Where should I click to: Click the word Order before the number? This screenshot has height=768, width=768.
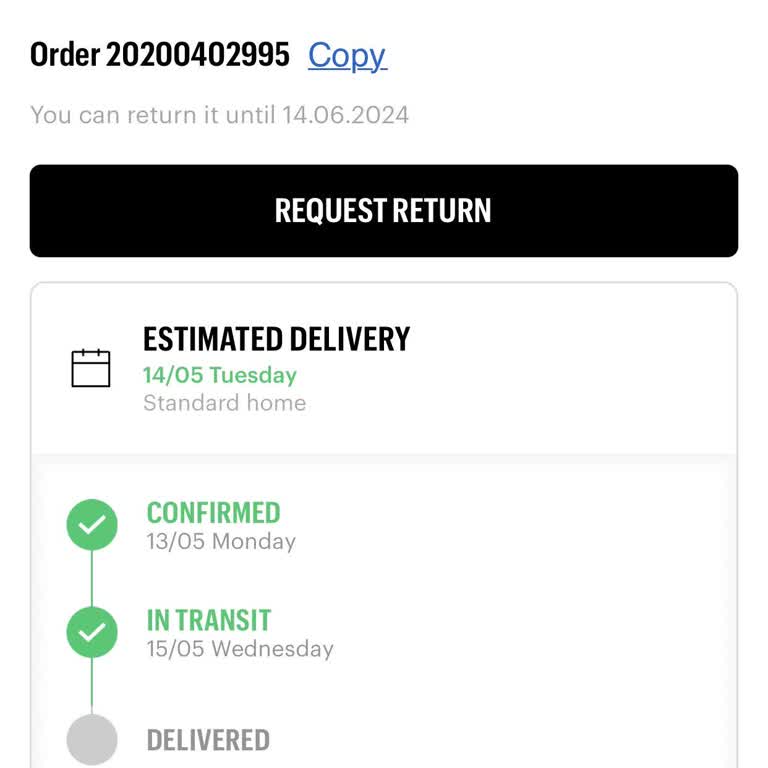(64, 55)
